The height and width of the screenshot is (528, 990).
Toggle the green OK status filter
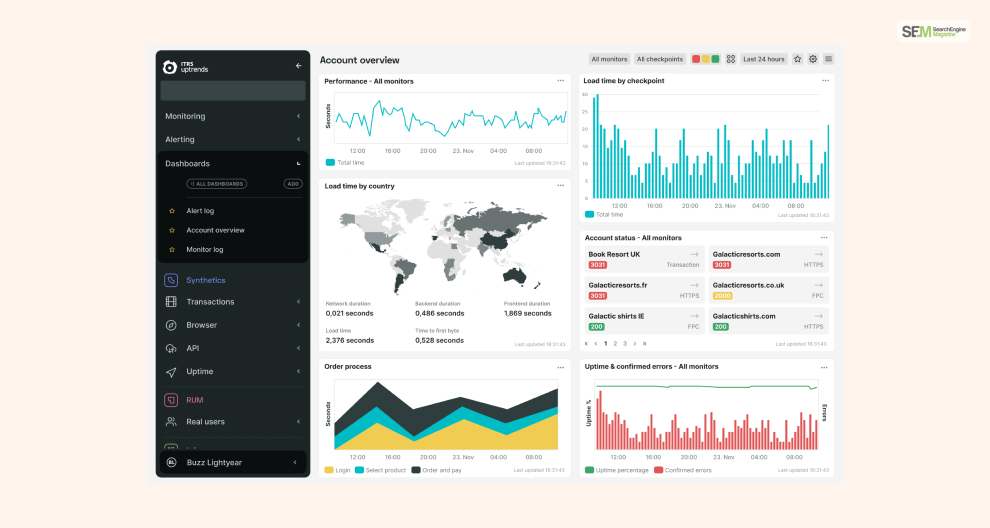pos(715,59)
